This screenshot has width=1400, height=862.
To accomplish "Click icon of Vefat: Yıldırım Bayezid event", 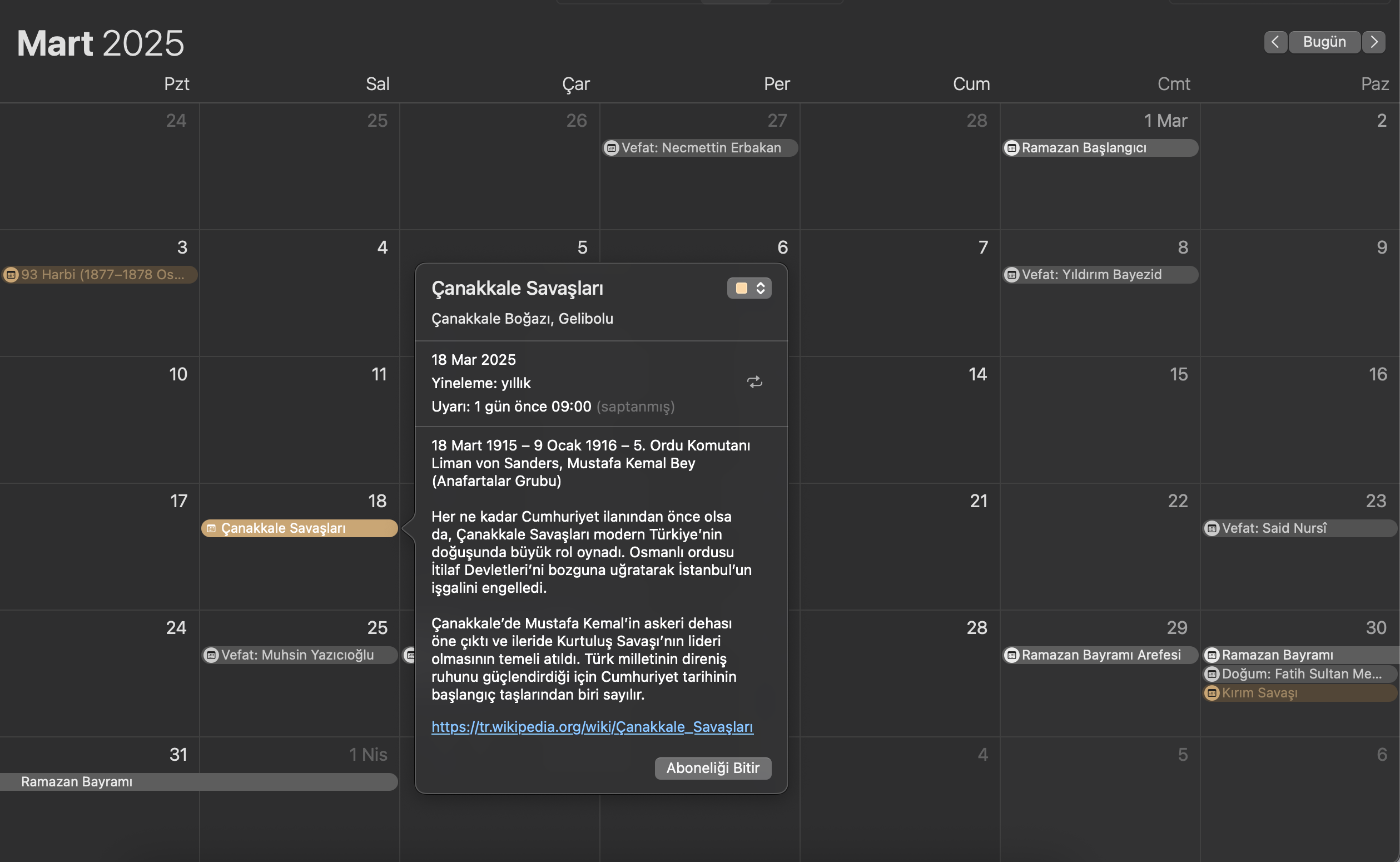I will 1011,275.
